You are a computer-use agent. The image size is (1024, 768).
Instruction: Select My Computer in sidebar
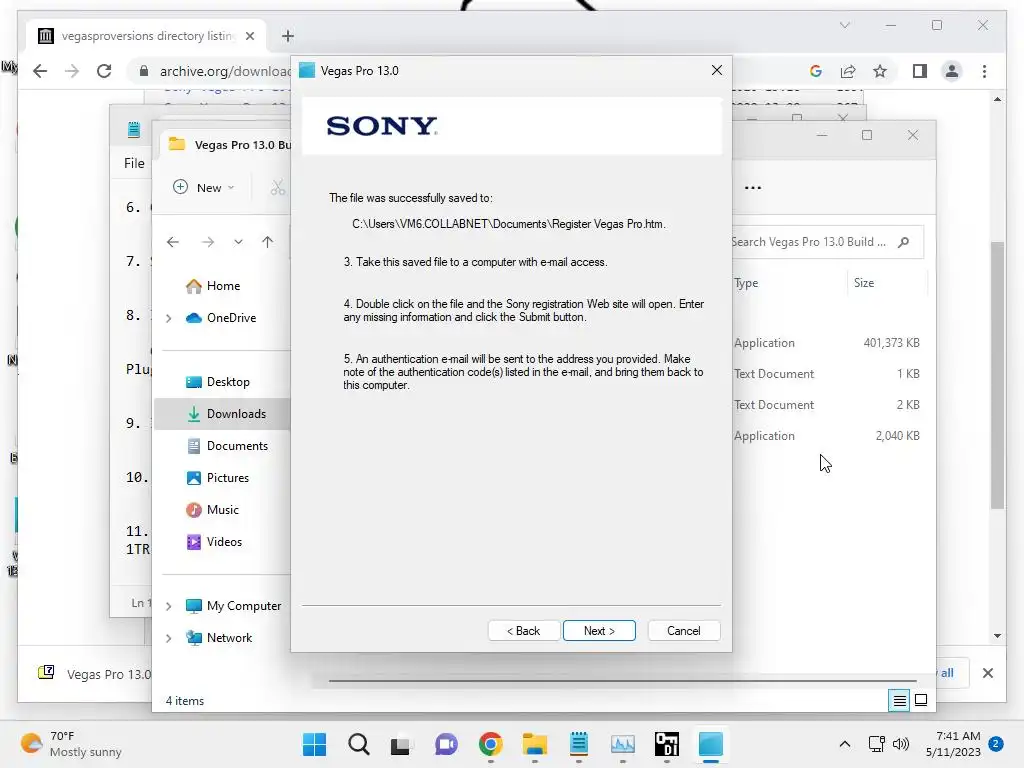[x=233, y=606]
